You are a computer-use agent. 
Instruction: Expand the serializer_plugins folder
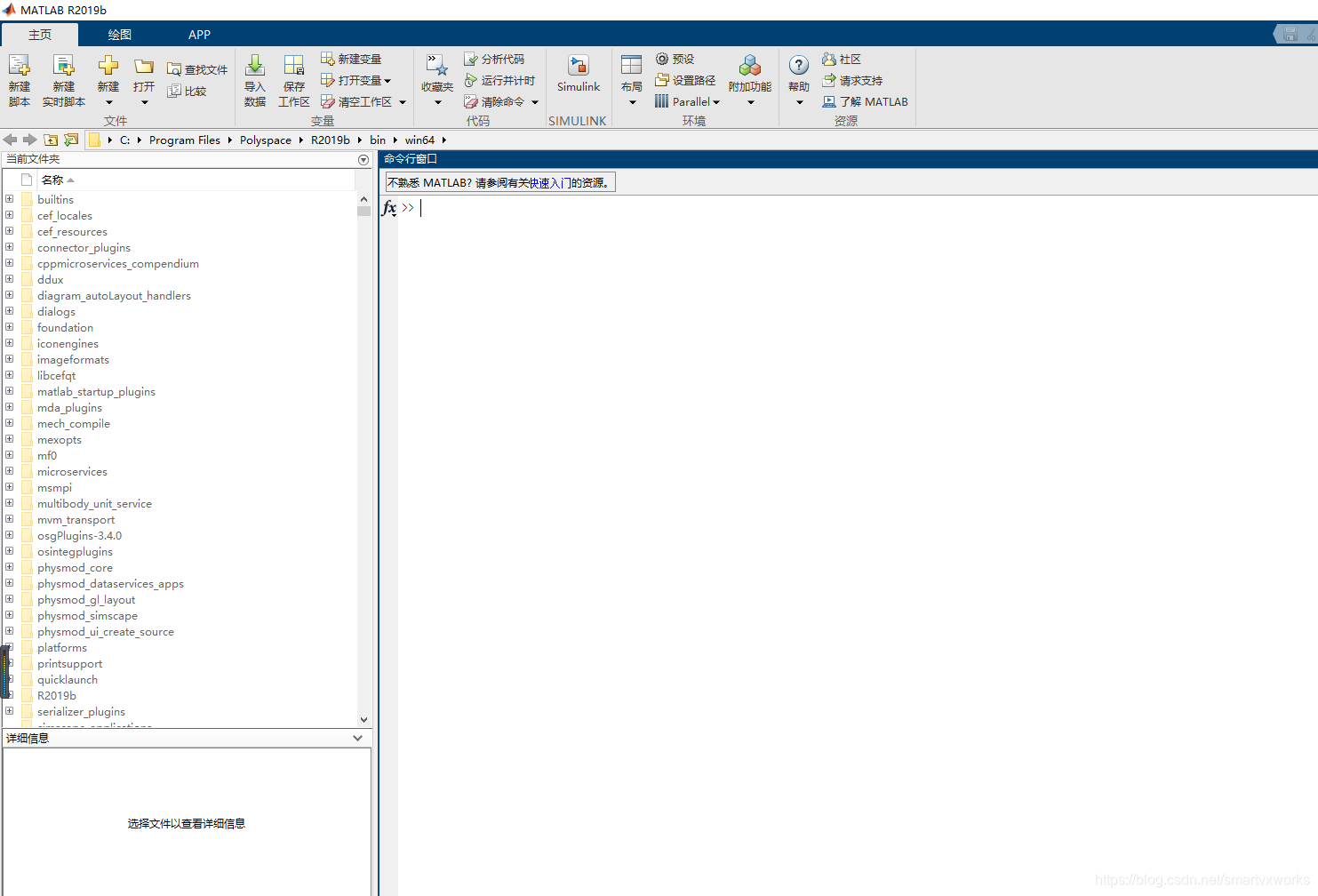point(9,711)
